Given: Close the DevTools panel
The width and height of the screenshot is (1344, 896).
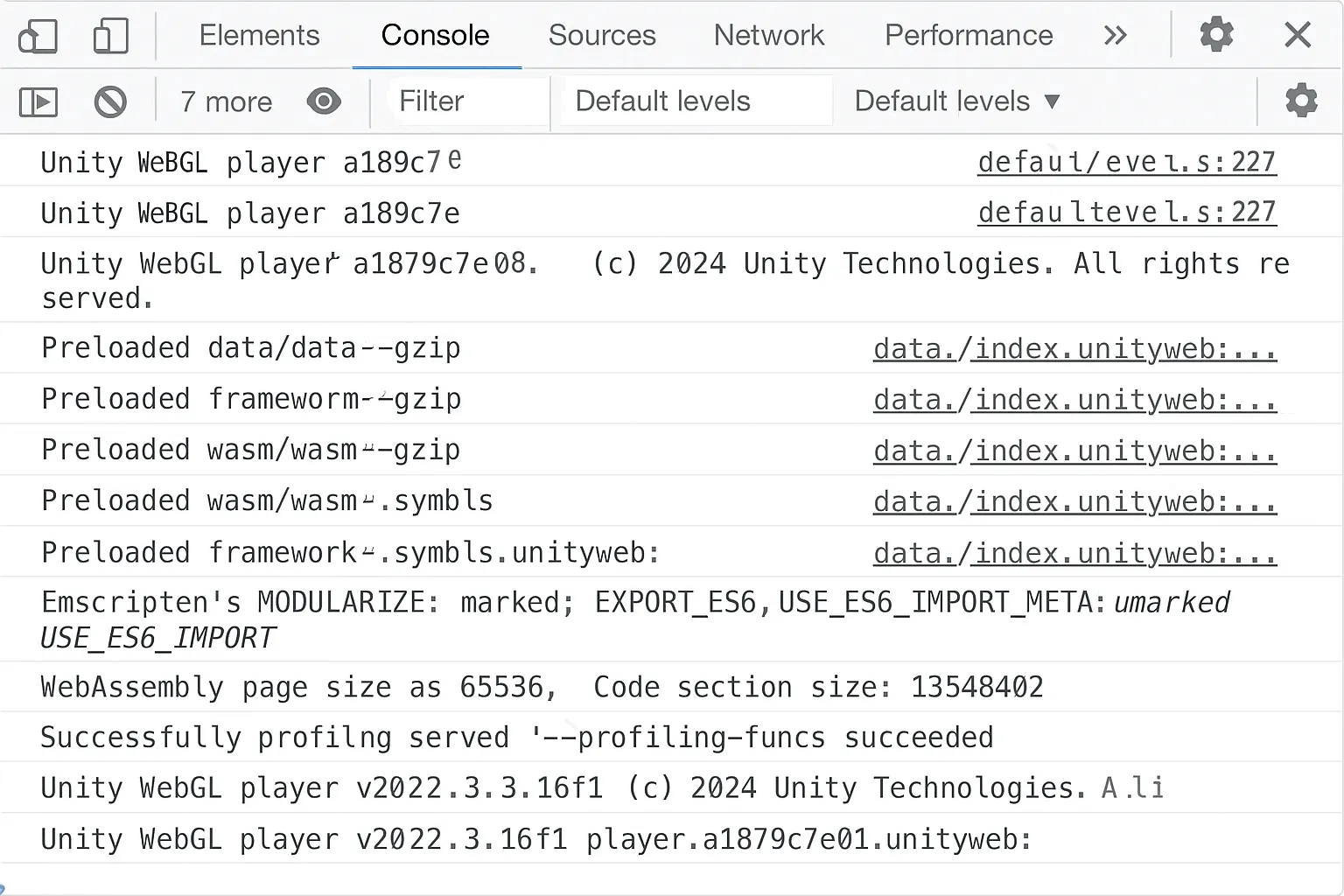Looking at the screenshot, I should coord(1298,35).
